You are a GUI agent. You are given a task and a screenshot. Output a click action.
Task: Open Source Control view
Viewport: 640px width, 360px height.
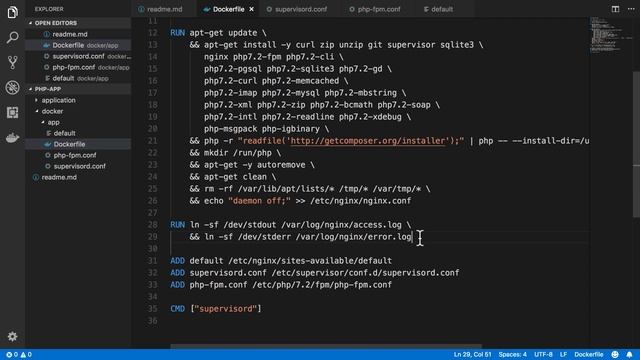coord(12,62)
